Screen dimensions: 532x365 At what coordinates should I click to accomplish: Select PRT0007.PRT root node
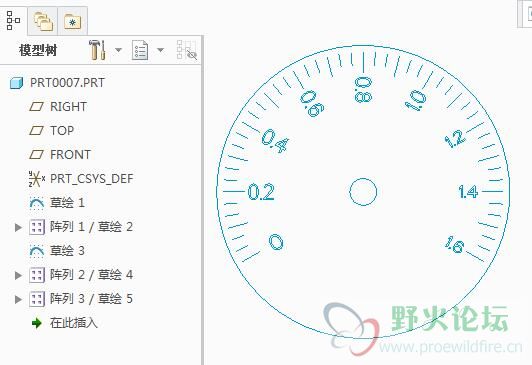[x=67, y=83]
